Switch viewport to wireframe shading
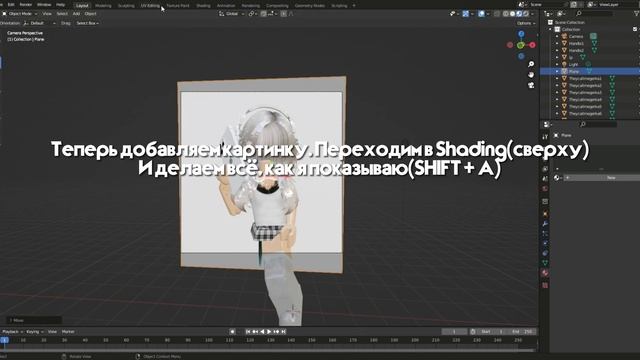The image size is (640, 360). click(x=506, y=14)
